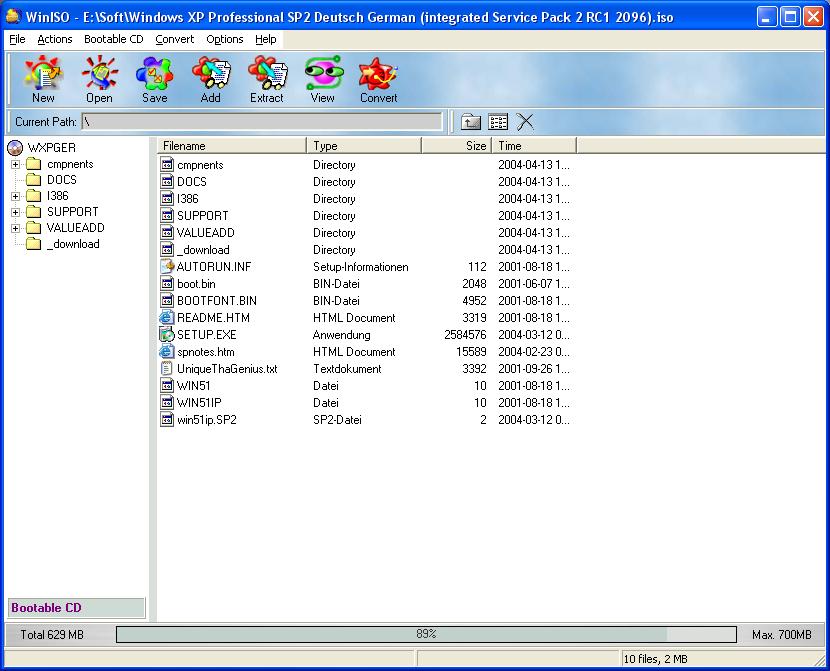Click the 10 files, 2 MB status
The image size is (830, 671).
click(x=655, y=659)
